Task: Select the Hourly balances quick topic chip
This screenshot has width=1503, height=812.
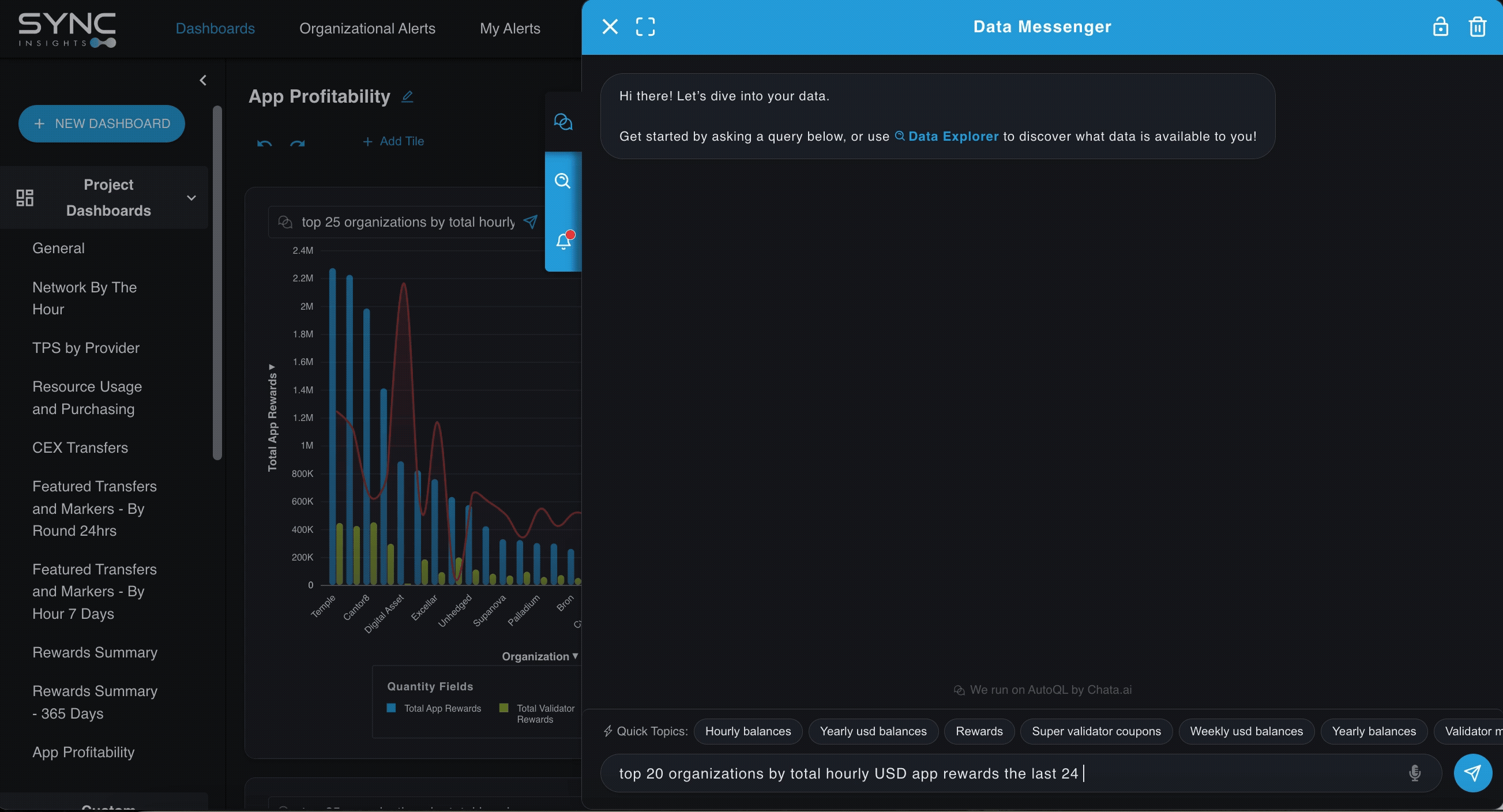Action: pyautogui.click(x=748, y=731)
